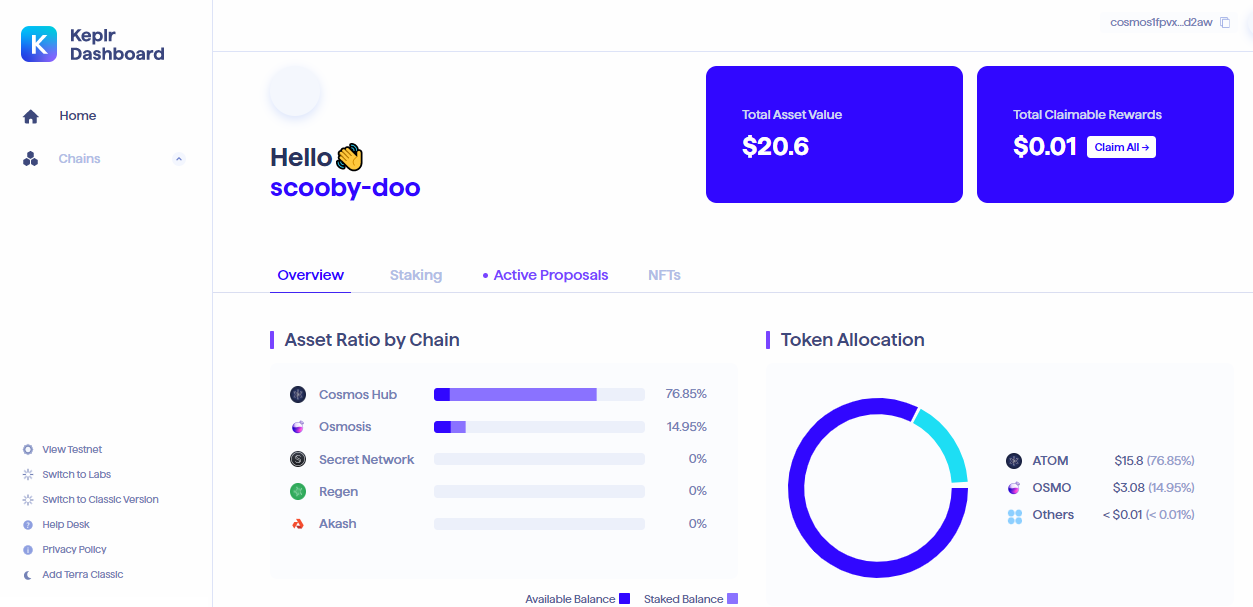This screenshot has height=607, width=1253.
Task: Click the Cosmos Hub balance bar
Action: coord(539,395)
